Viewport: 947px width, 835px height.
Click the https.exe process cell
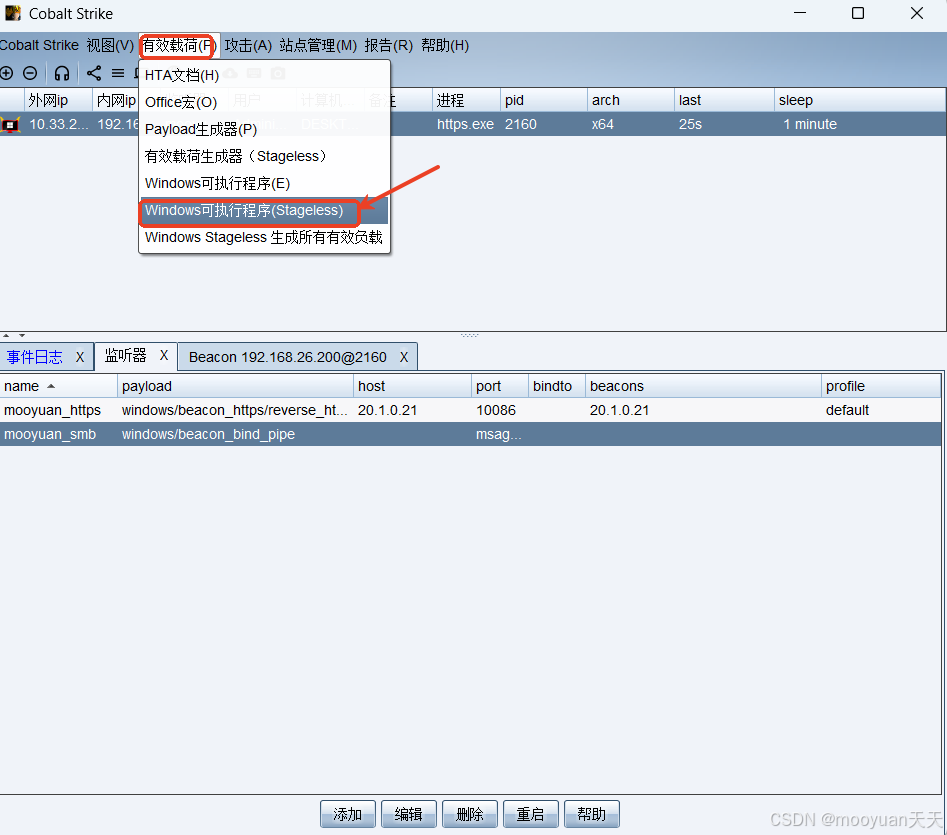click(x=466, y=125)
